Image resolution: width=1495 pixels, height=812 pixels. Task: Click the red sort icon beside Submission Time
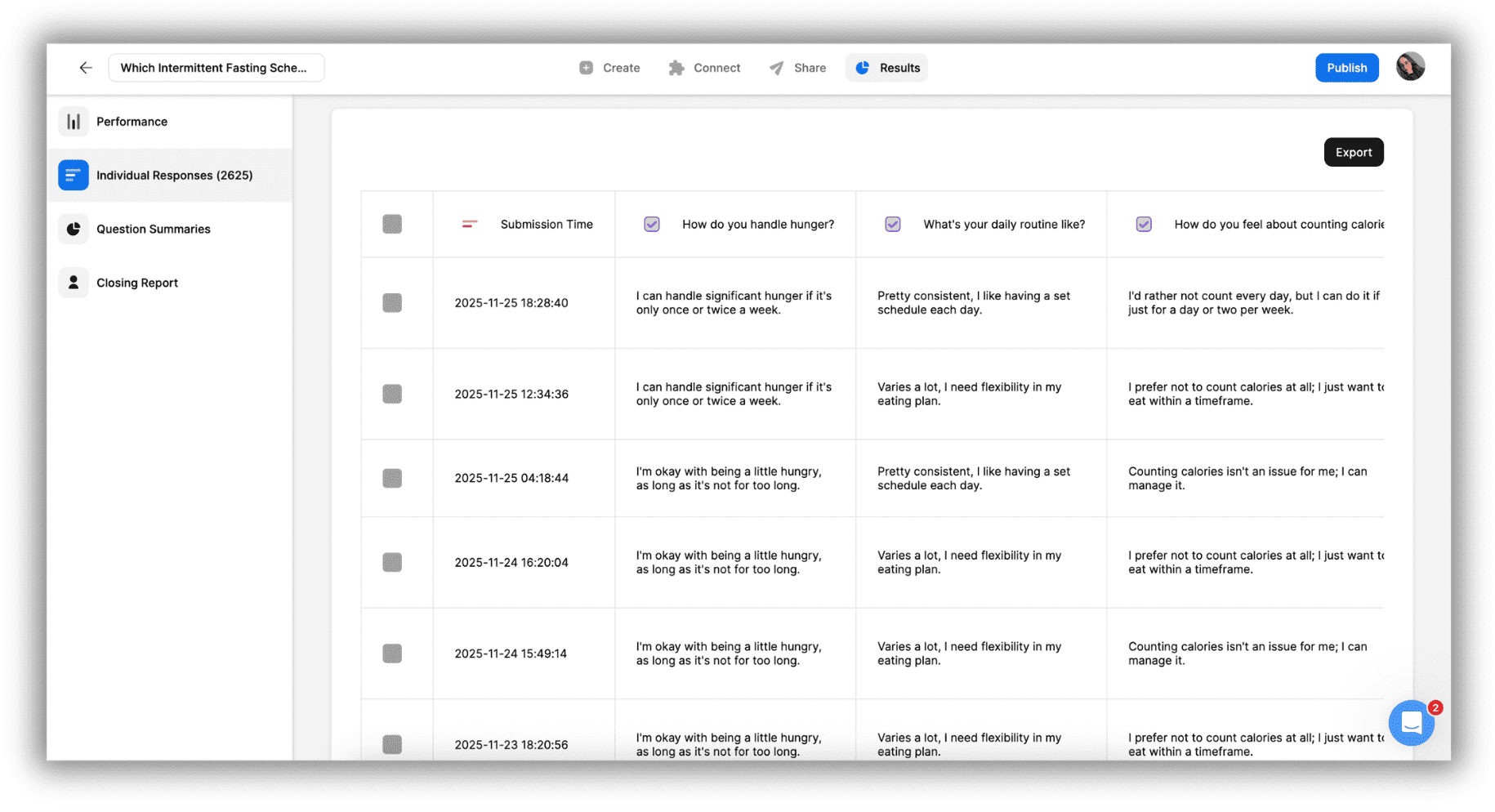pyautogui.click(x=469, y=224)
